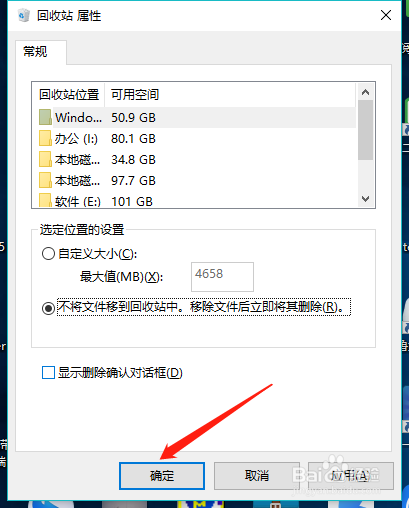Enable 显示删除确认对话框 checkbox
The width and height of the screenshot is (409, 508).
coord(48,373)
